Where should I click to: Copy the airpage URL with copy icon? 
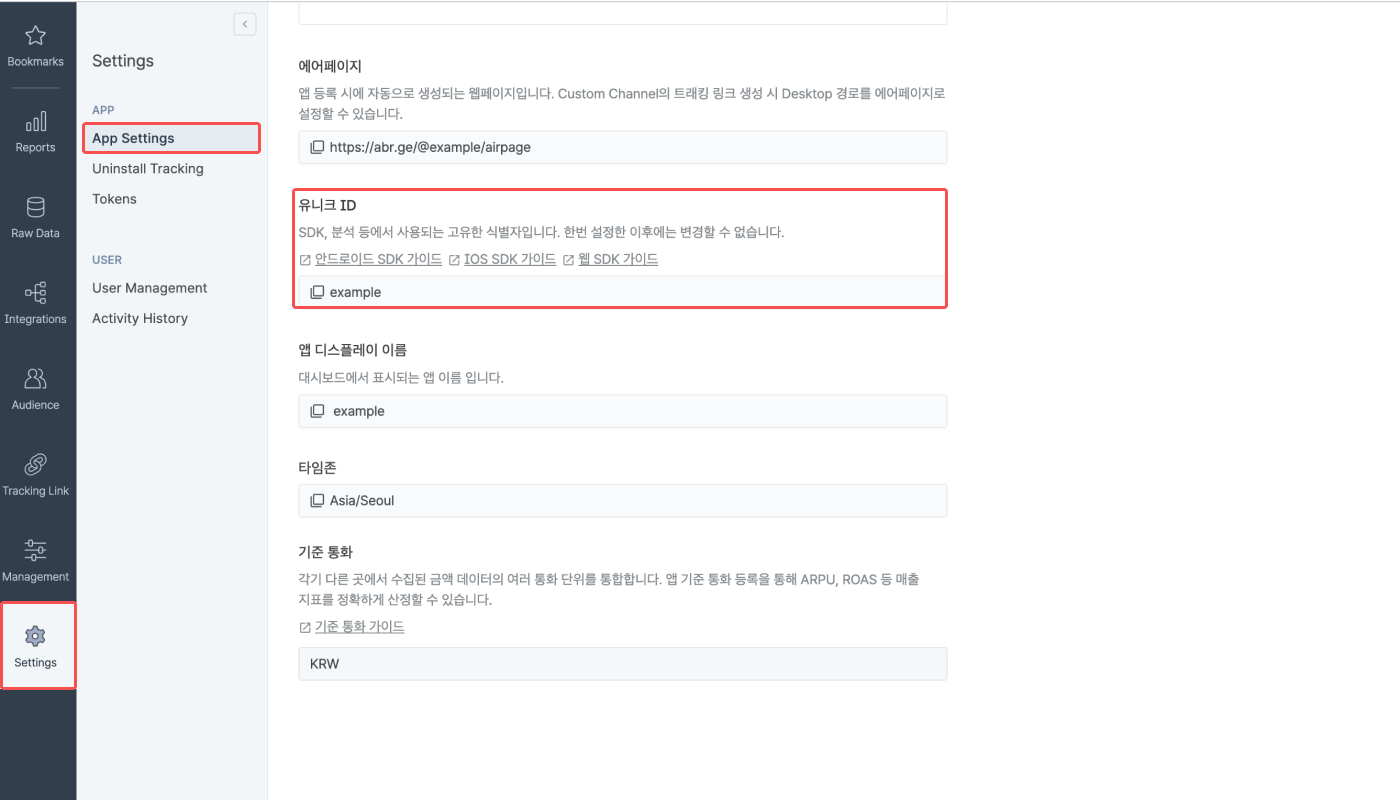317,147
